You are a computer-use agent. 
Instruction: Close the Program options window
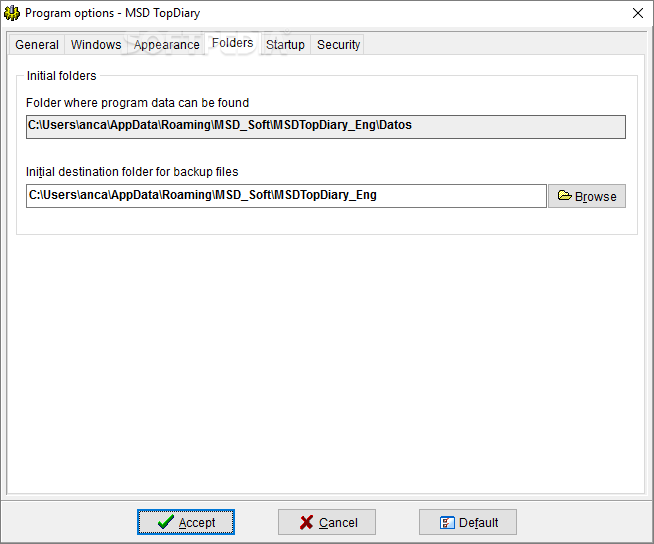coord(637,13)
